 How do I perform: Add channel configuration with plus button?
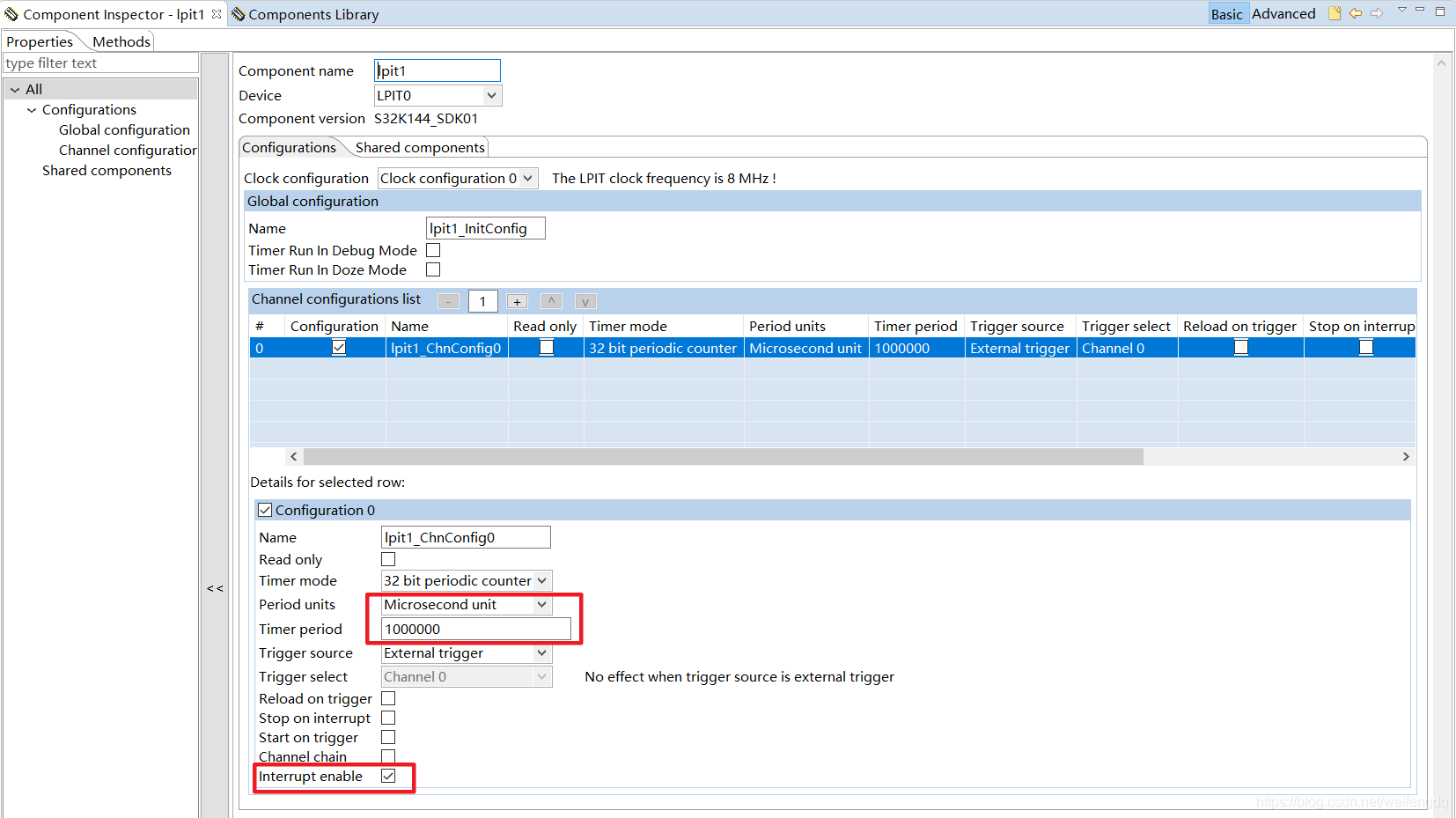(x=517, y=301)
